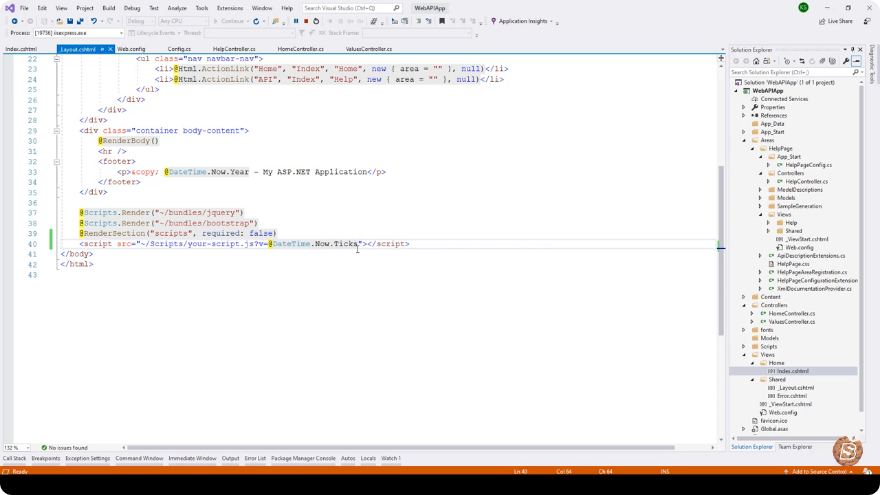Switch to Team Explorer tab
Screen dimensions: 880x495
(795, 447)
